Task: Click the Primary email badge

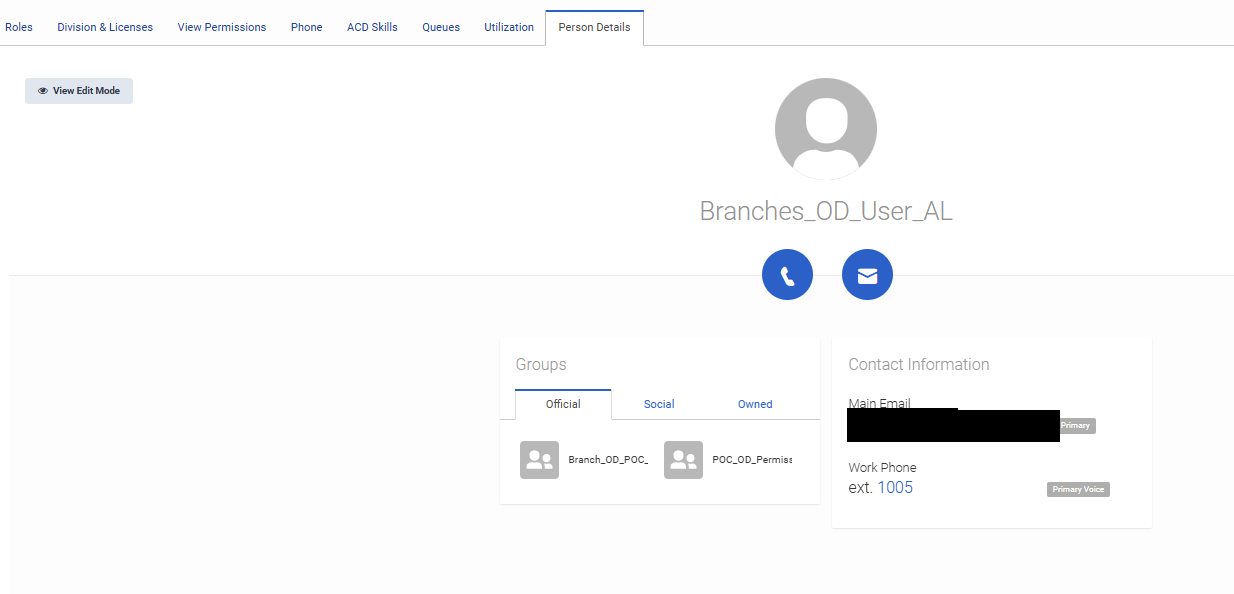Action: (x=1077, y=426)
